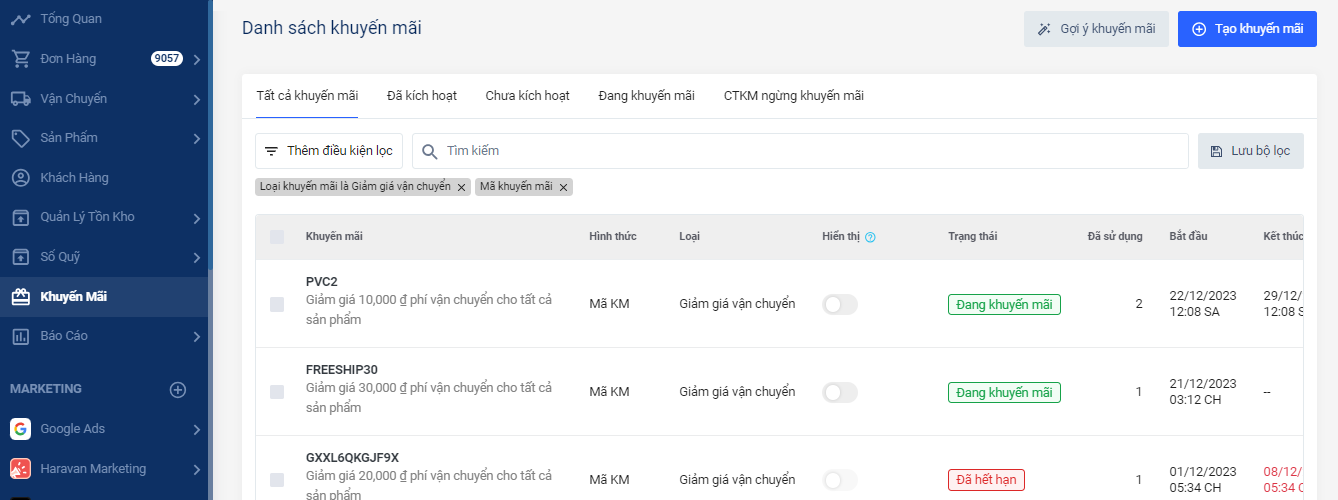This screenshot has width=1338, height=500.
Task: Expand the Báo Cáo submenu arrow
Action: (x=197, y=337)
